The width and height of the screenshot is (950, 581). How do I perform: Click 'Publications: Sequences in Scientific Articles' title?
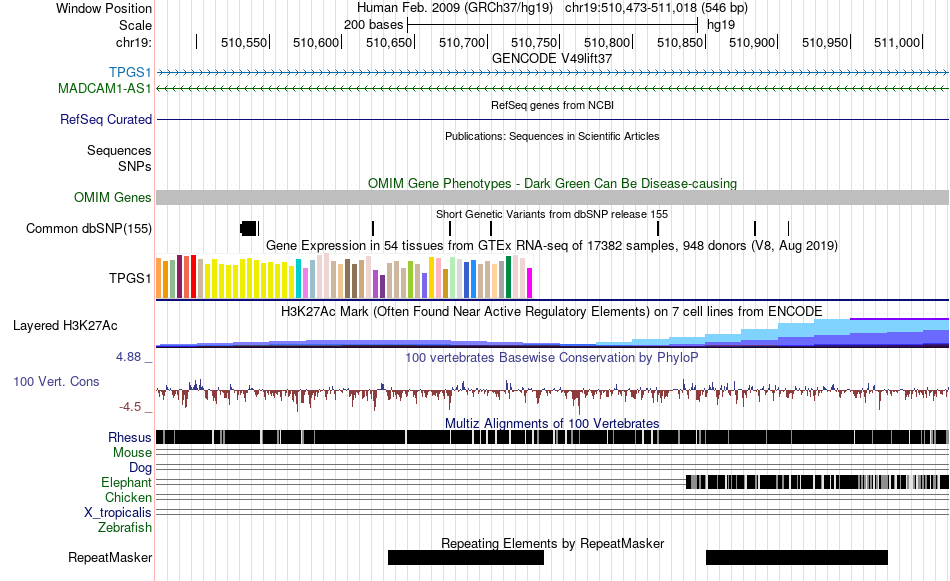(x=552, y=136)
